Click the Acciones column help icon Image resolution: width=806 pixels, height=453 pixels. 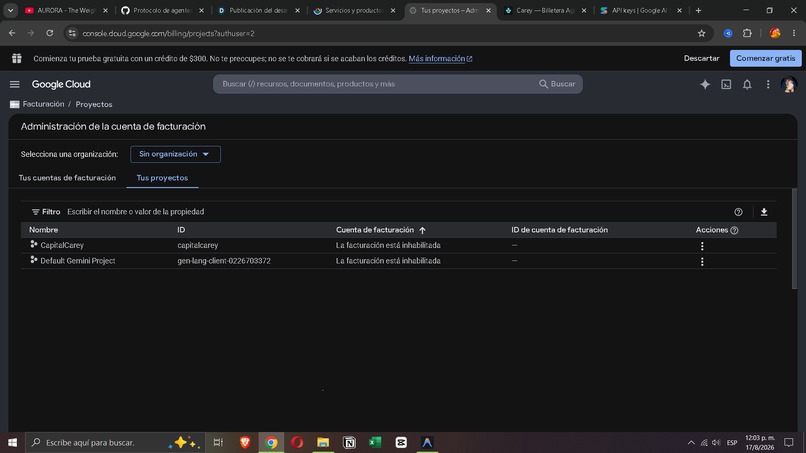pyautogui.click(x=734, y=230)
